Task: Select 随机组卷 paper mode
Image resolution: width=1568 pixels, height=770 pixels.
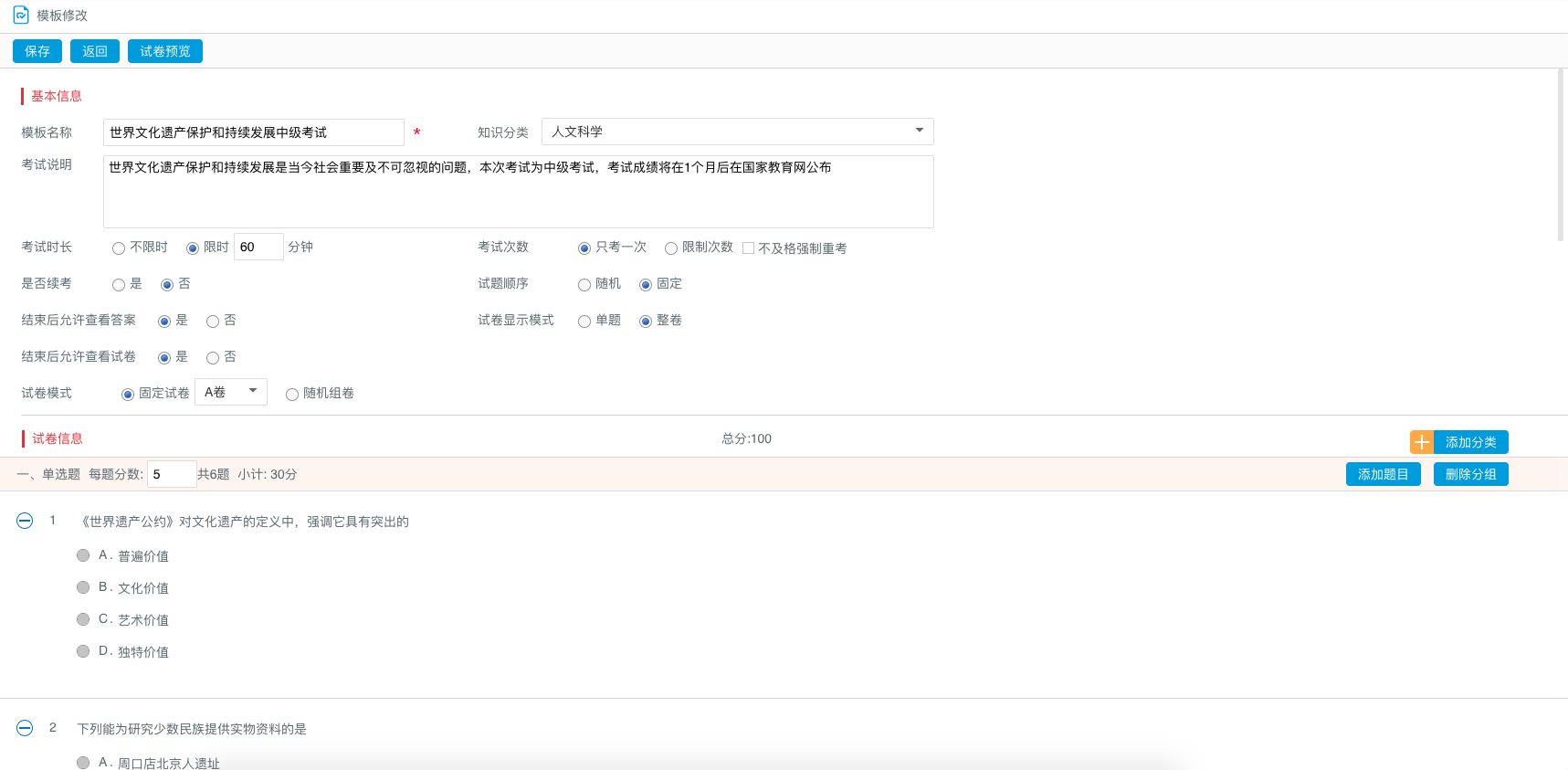Action: click(292, 395)
